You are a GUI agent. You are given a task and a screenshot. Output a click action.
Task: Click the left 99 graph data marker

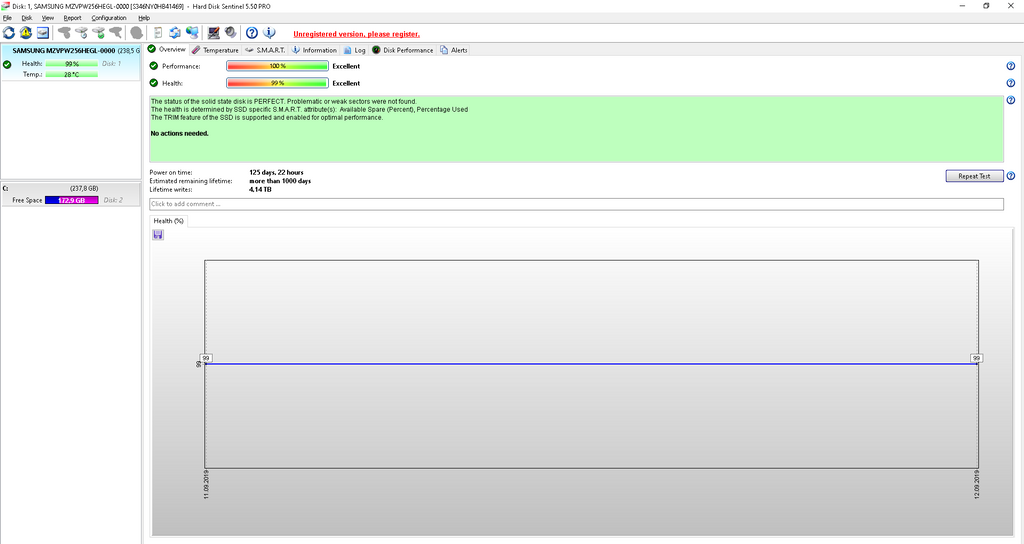pyautogui.click(x=206, y=358)
